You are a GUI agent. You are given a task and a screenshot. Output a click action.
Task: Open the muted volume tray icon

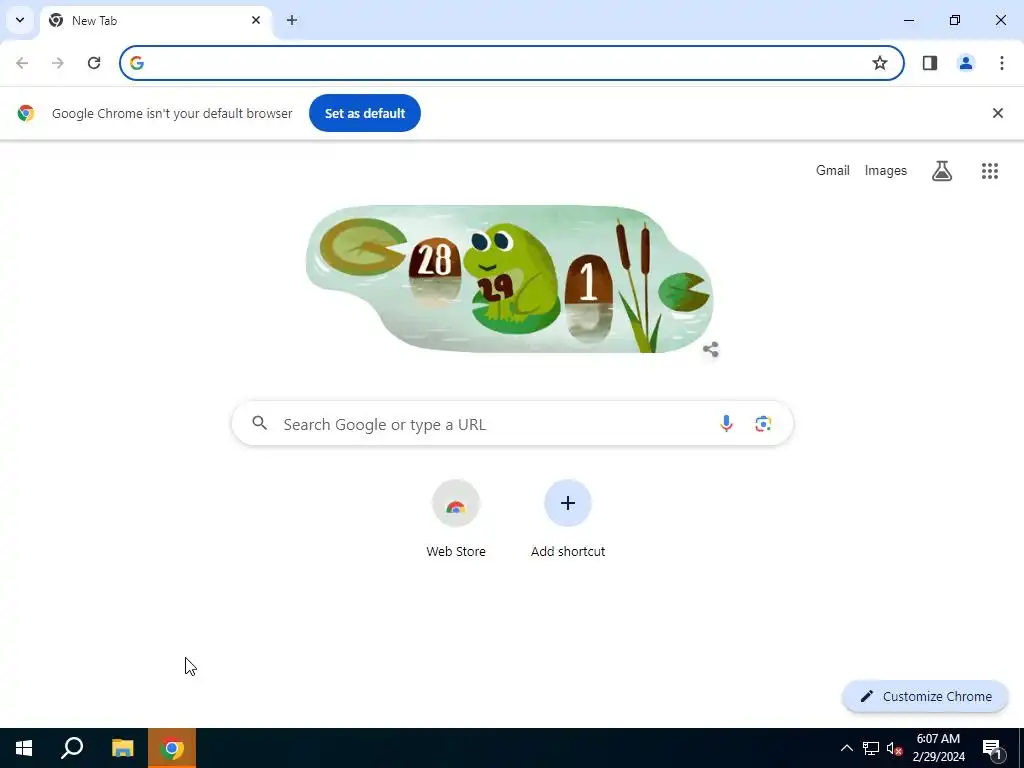point(895,748)
